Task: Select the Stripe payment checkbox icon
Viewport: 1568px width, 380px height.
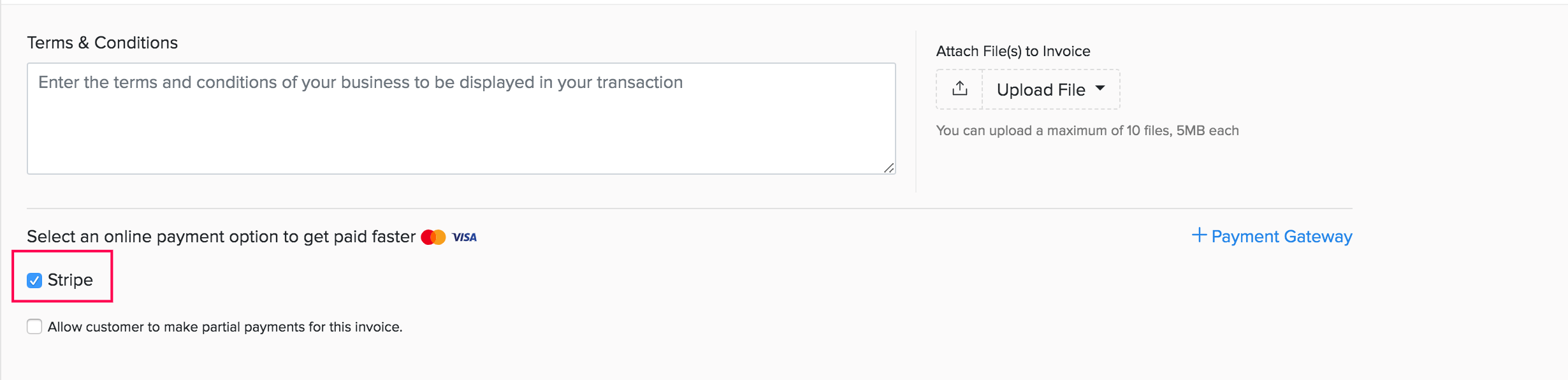Action: click(x=33, y=279)
